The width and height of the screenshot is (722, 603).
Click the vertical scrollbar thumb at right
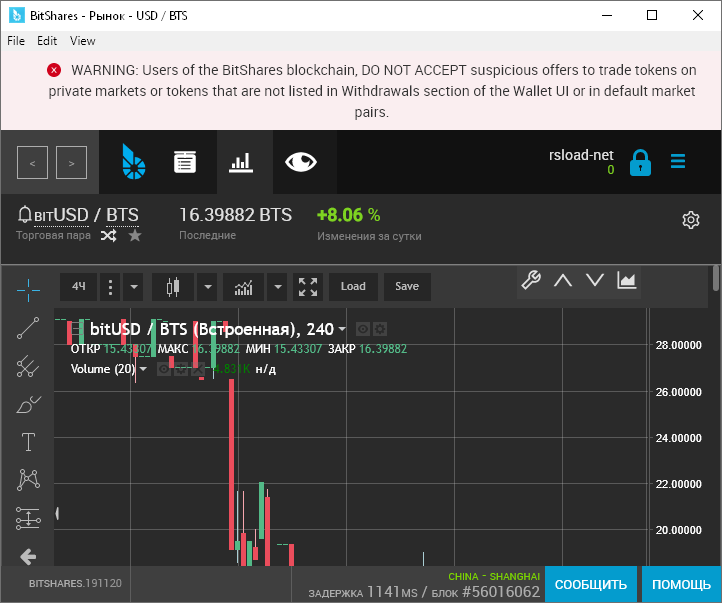(x=716, y=278)
